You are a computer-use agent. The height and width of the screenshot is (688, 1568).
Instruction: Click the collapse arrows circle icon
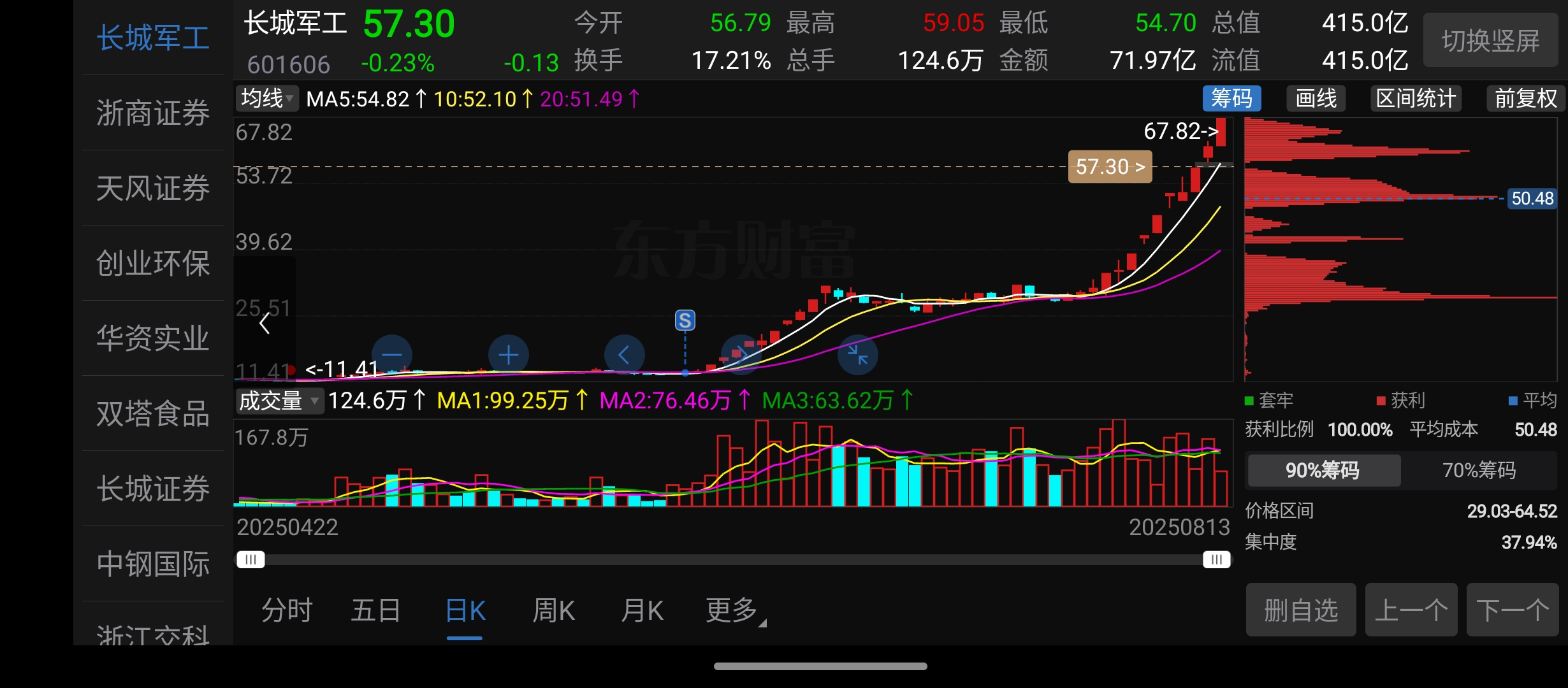coord(857,355)
